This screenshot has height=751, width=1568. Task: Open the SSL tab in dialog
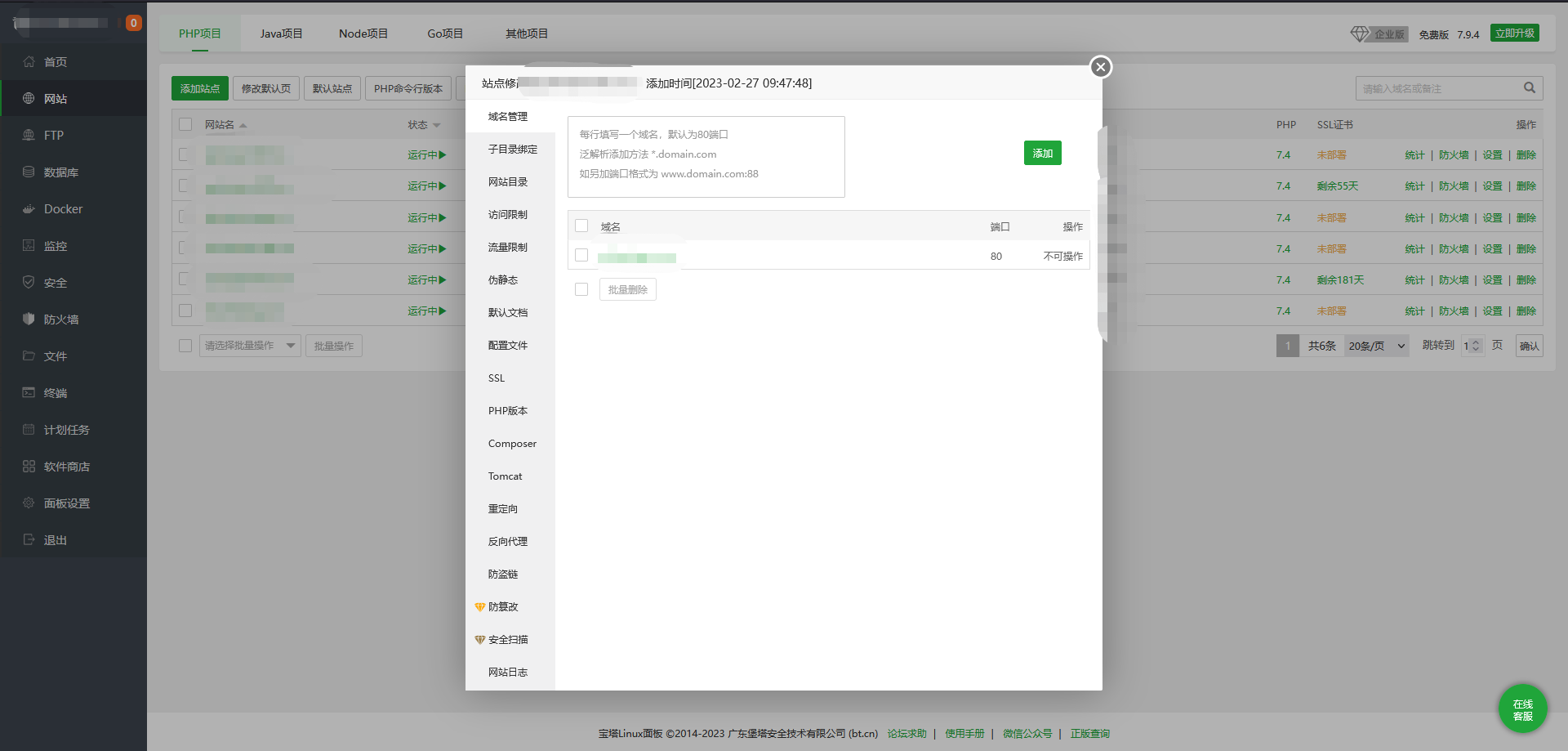pyautogui.click(x=497, y=378)
